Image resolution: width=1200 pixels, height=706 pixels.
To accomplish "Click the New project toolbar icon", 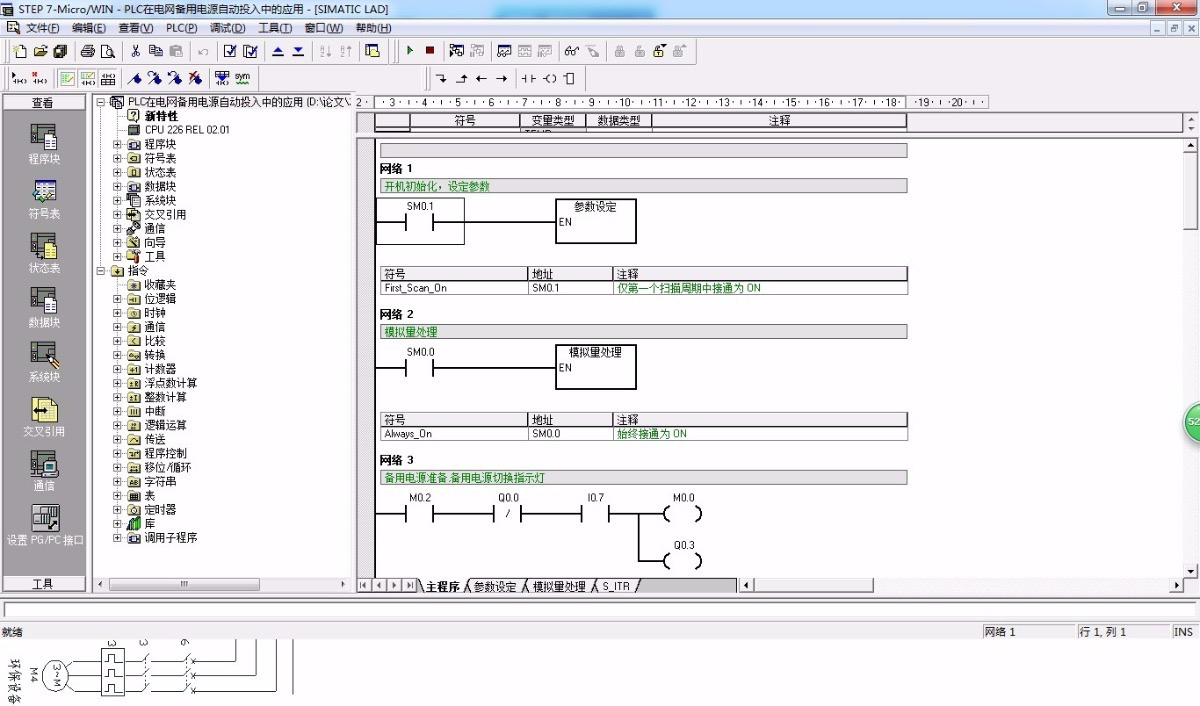I will tap(20, 51).
